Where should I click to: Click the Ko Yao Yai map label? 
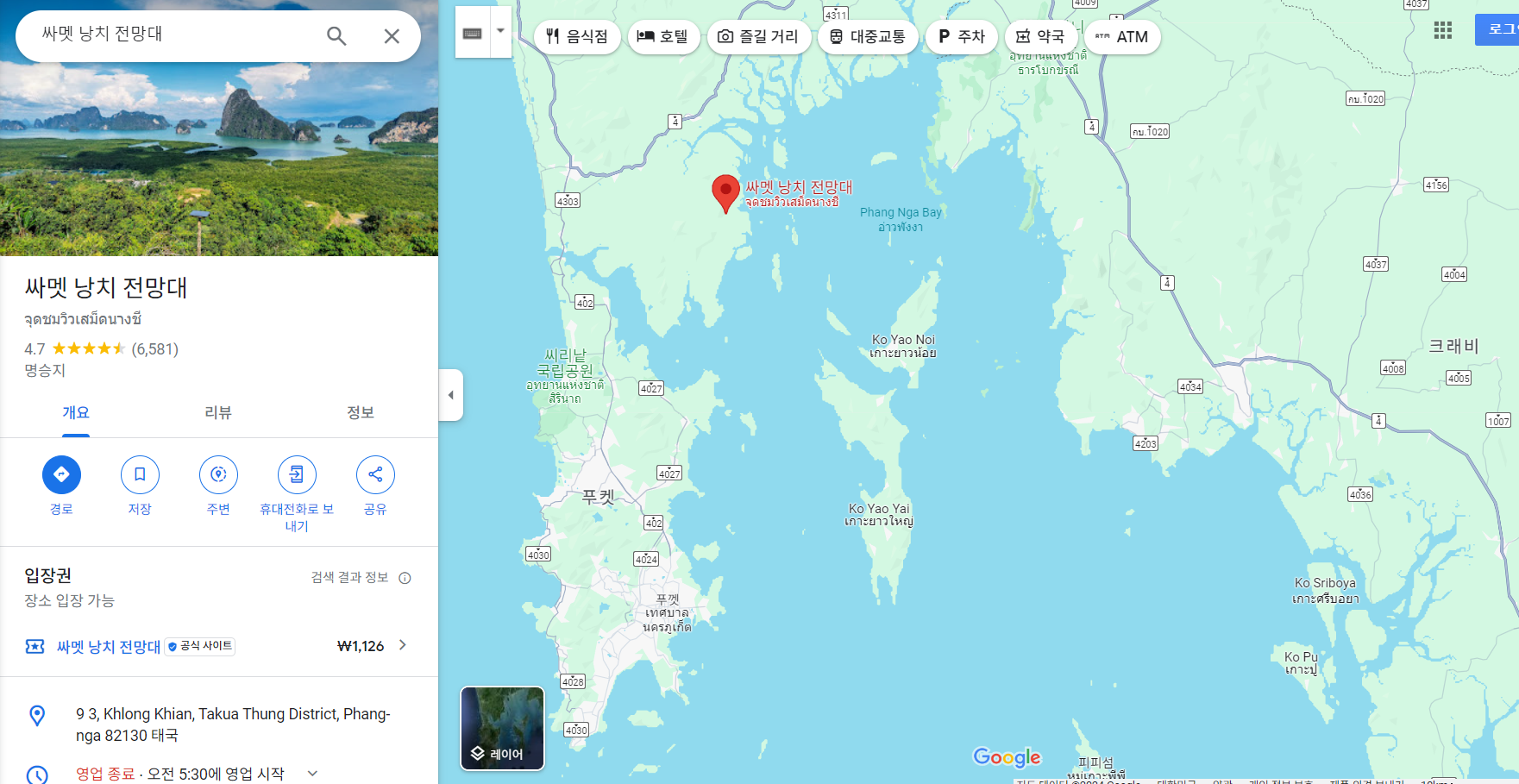pos(879,515)
